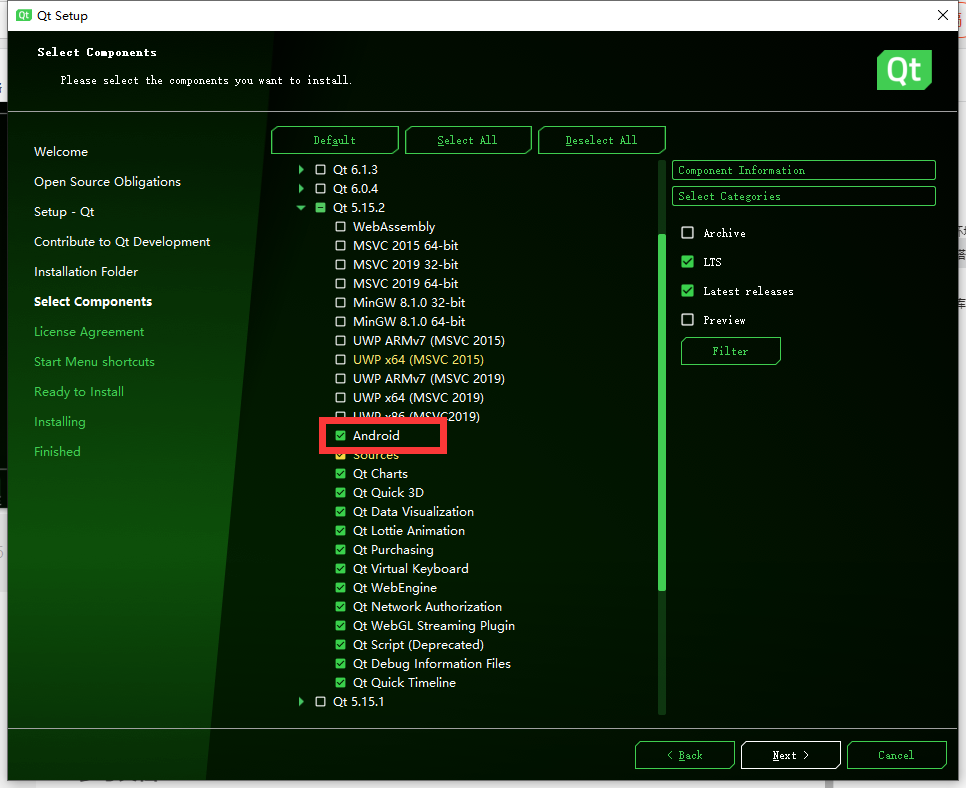Uncheck Qt Network Authorization checkbox

pyautogui.click(x=340, y=607)
